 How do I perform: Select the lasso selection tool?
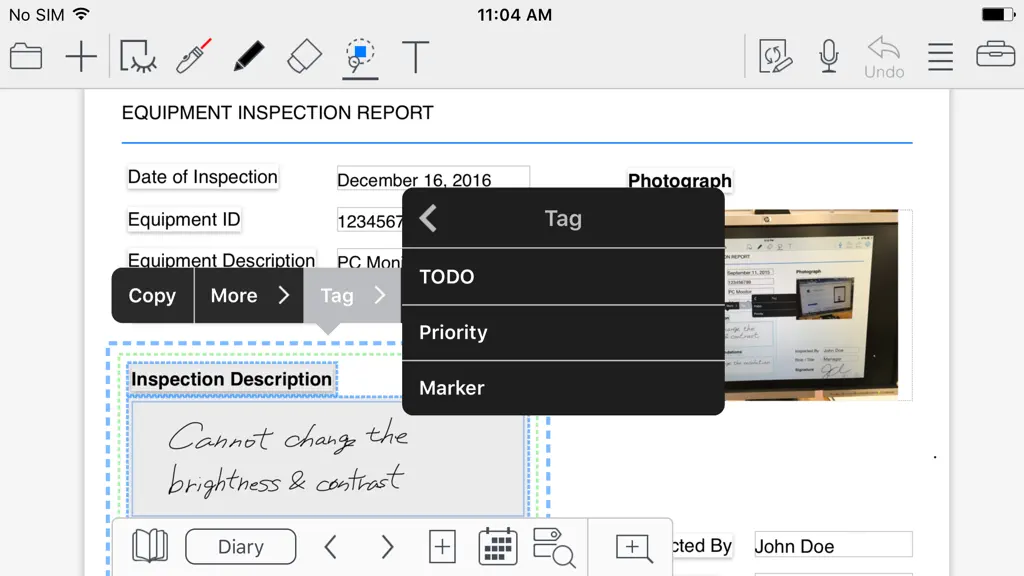(x=360, y=56)
